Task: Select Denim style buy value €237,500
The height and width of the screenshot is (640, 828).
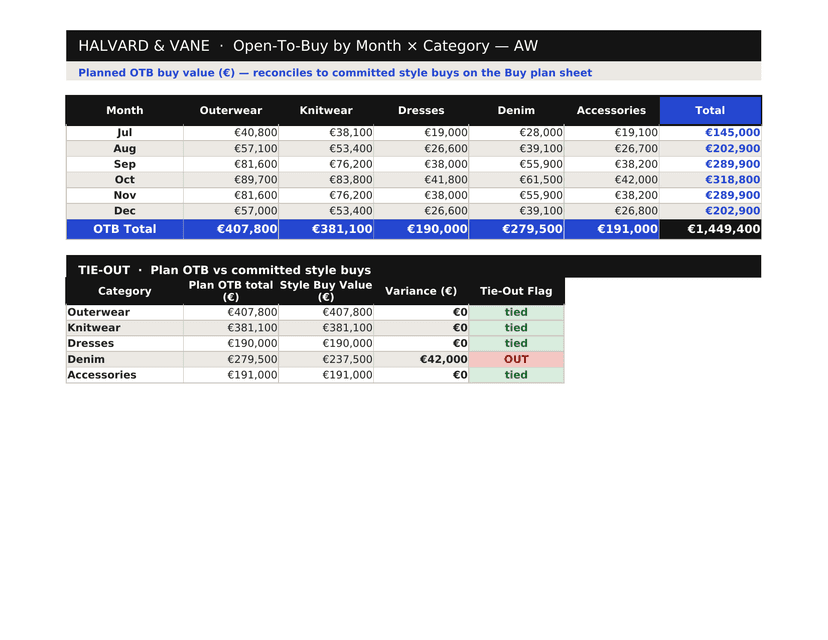Action: pos(326,359)
